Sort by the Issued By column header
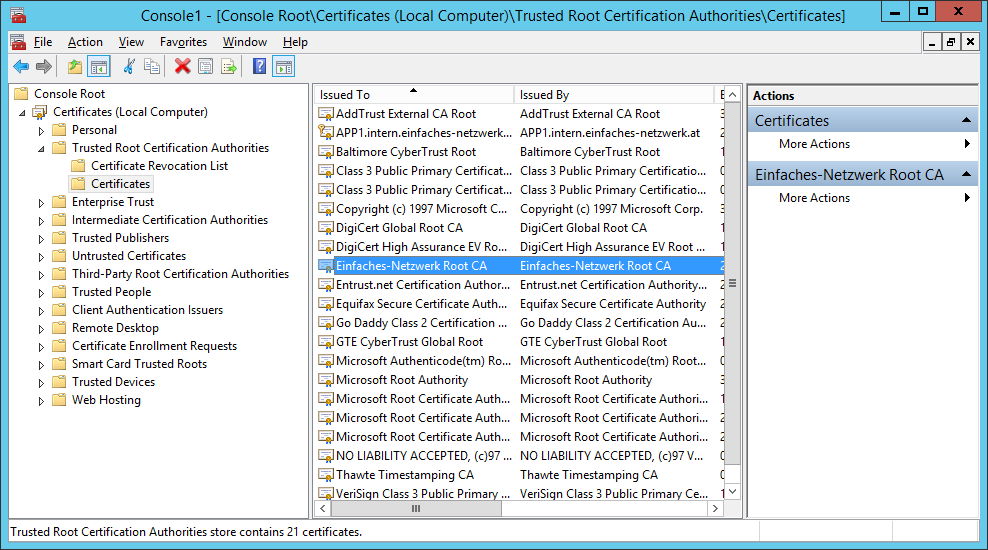 tap(545, 95)
